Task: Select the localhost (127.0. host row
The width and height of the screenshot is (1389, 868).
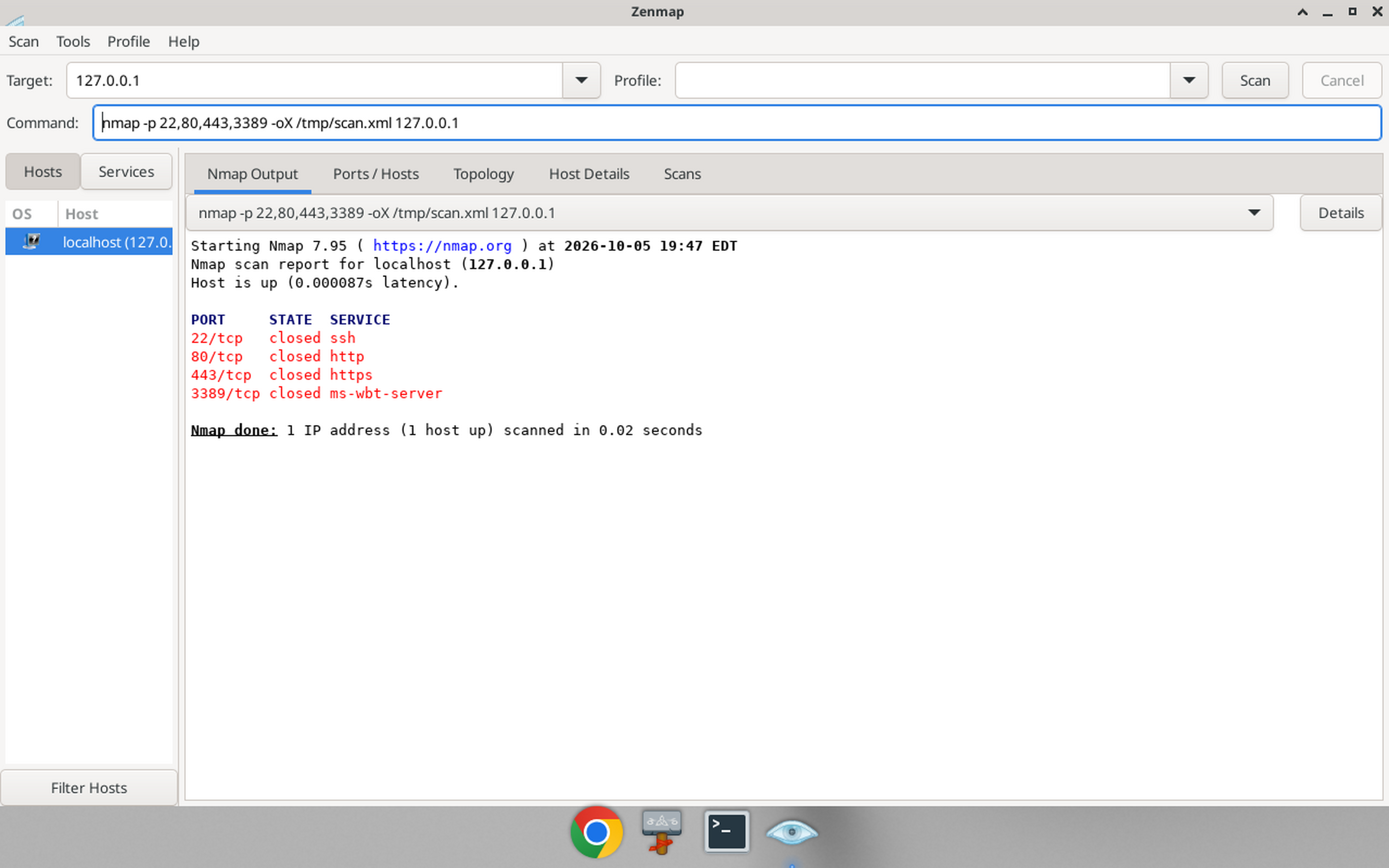Action: (89, 242)
